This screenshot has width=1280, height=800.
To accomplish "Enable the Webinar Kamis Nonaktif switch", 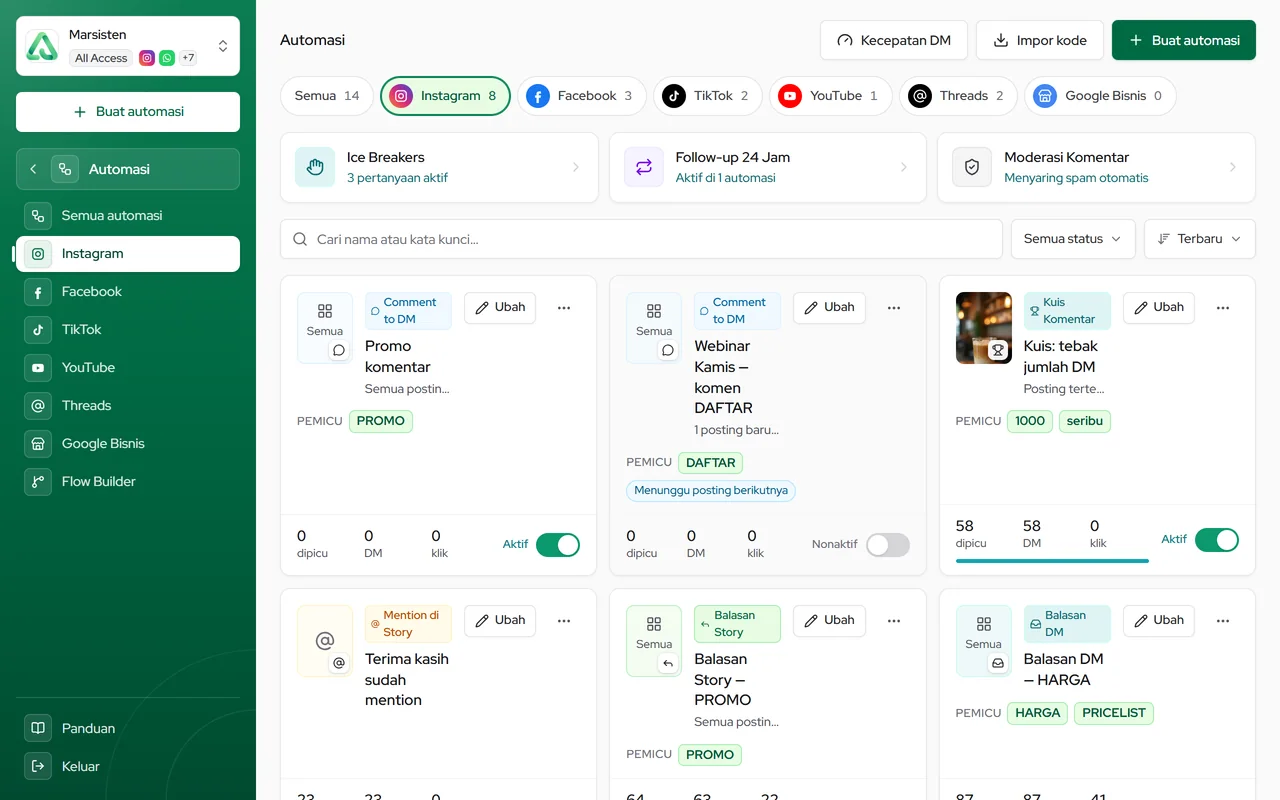I will [x=888, y=545].
